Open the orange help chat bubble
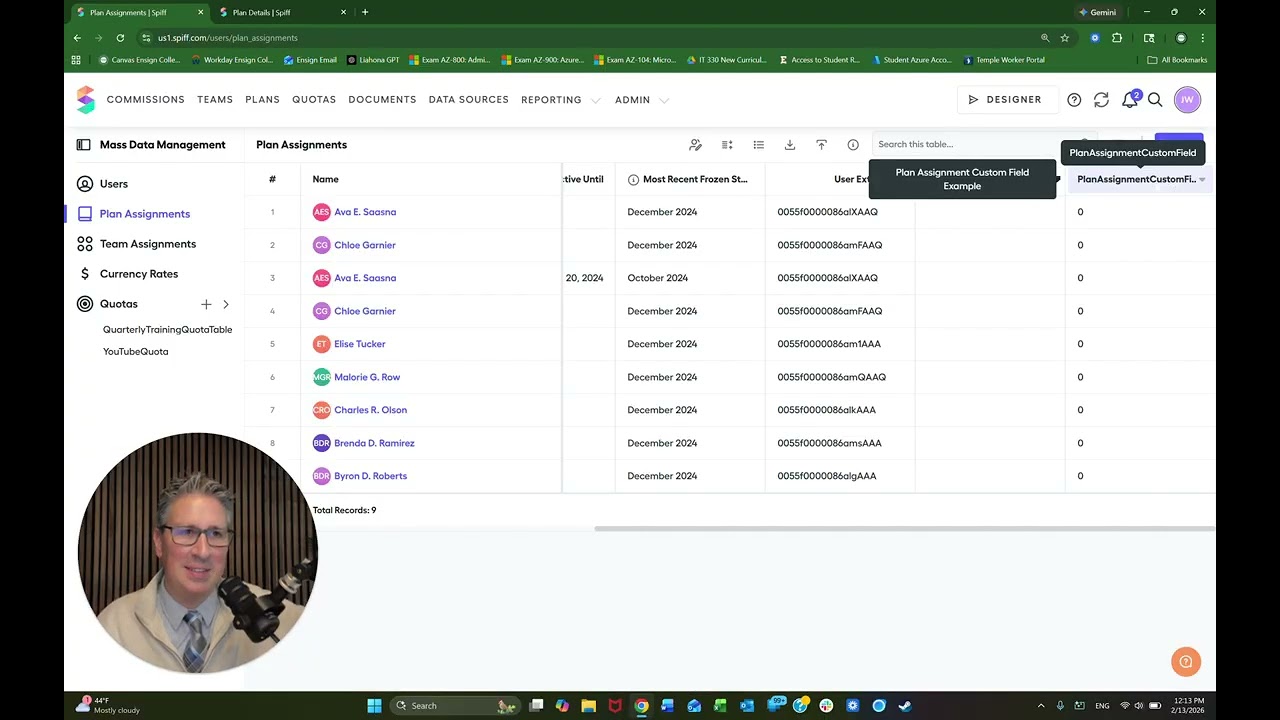Image resolution: width=1280 pixels, height=720 pixels. pyautogui.click(x=1185, y=661)
